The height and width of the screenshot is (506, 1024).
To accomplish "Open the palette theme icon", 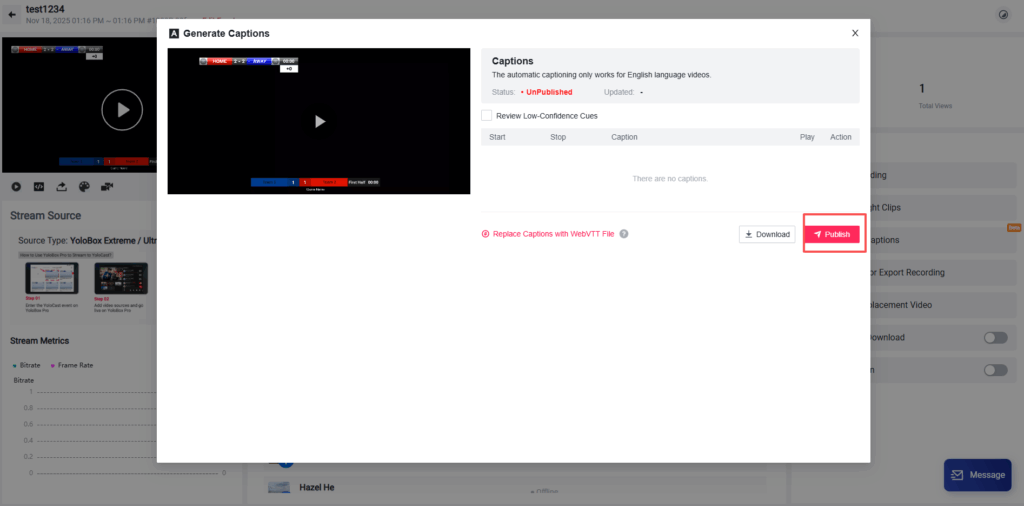I will point(84,186).
